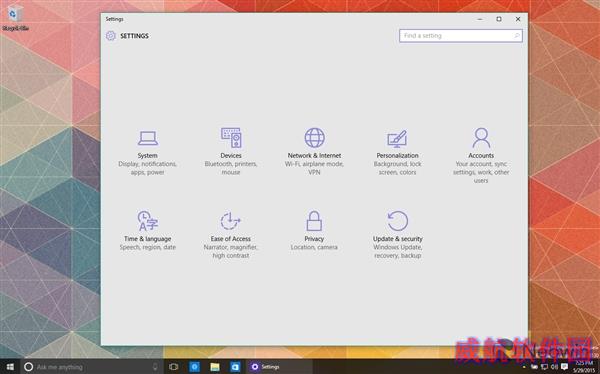Click 'Background, lock screen, colors' description
The height and width of the screenshot is (374, 600).
click(398, 168)
